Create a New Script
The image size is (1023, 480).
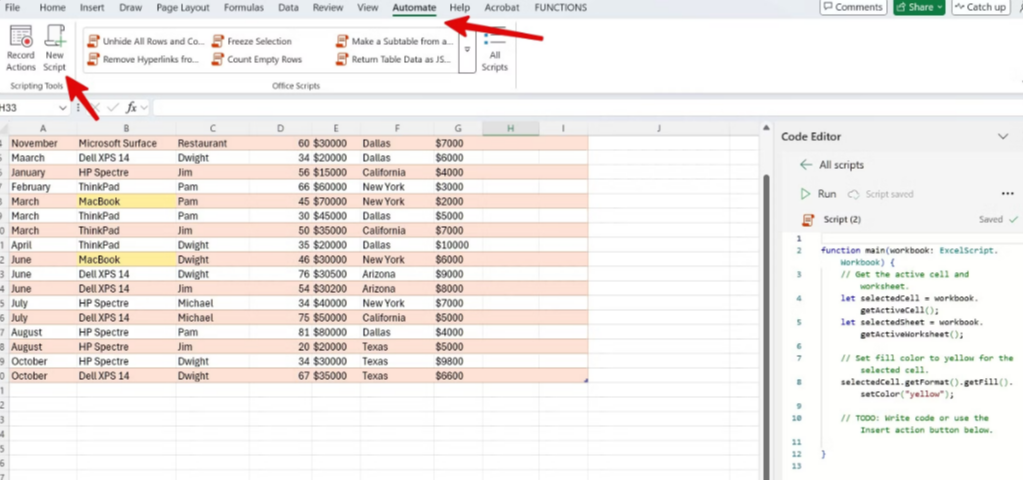(x=55, y=49)
